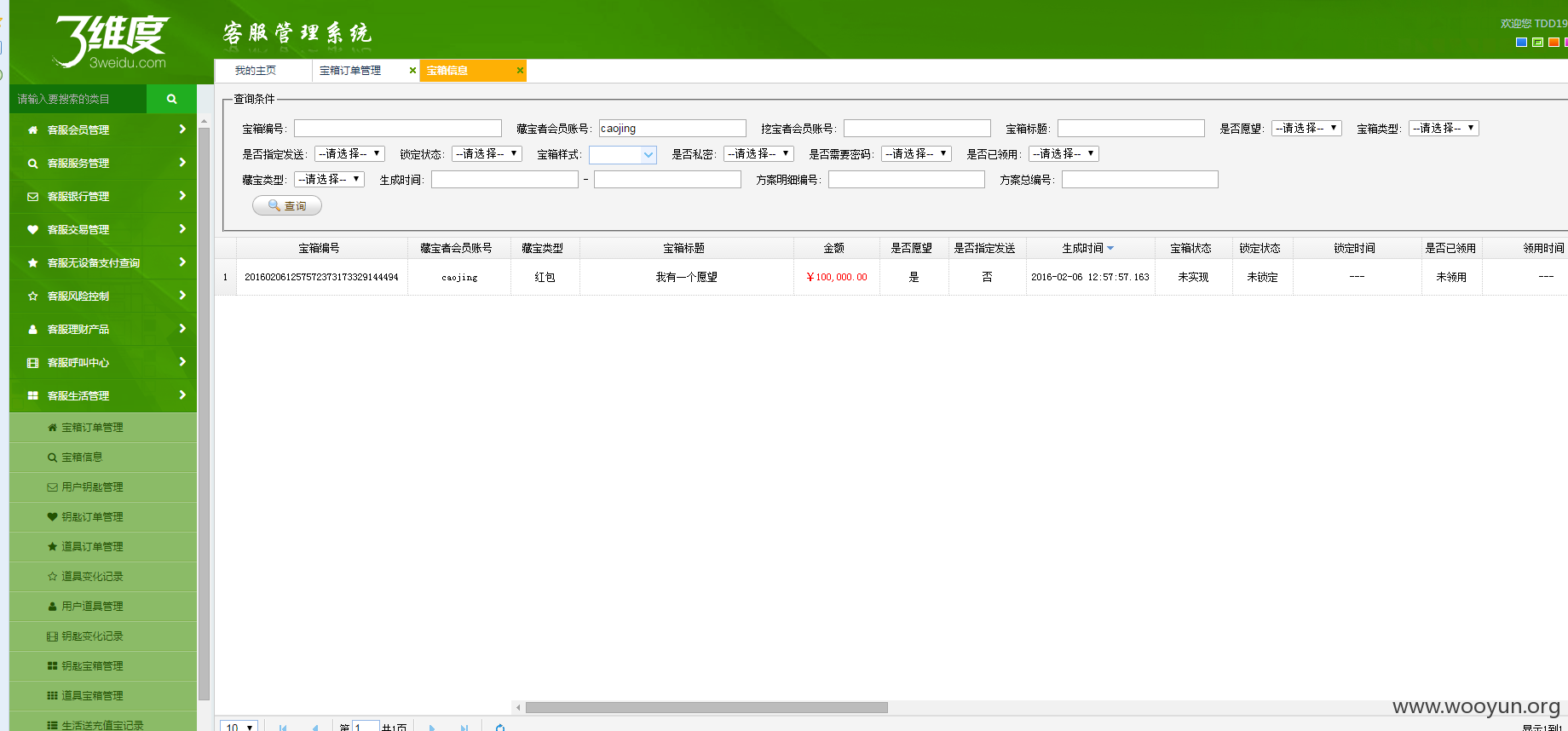Image resolution: width=1568 pixels, height=731 pixels.
Task: Click the magnifier icon next to sidebar 宝箱信息
Action: click(52, 457)
